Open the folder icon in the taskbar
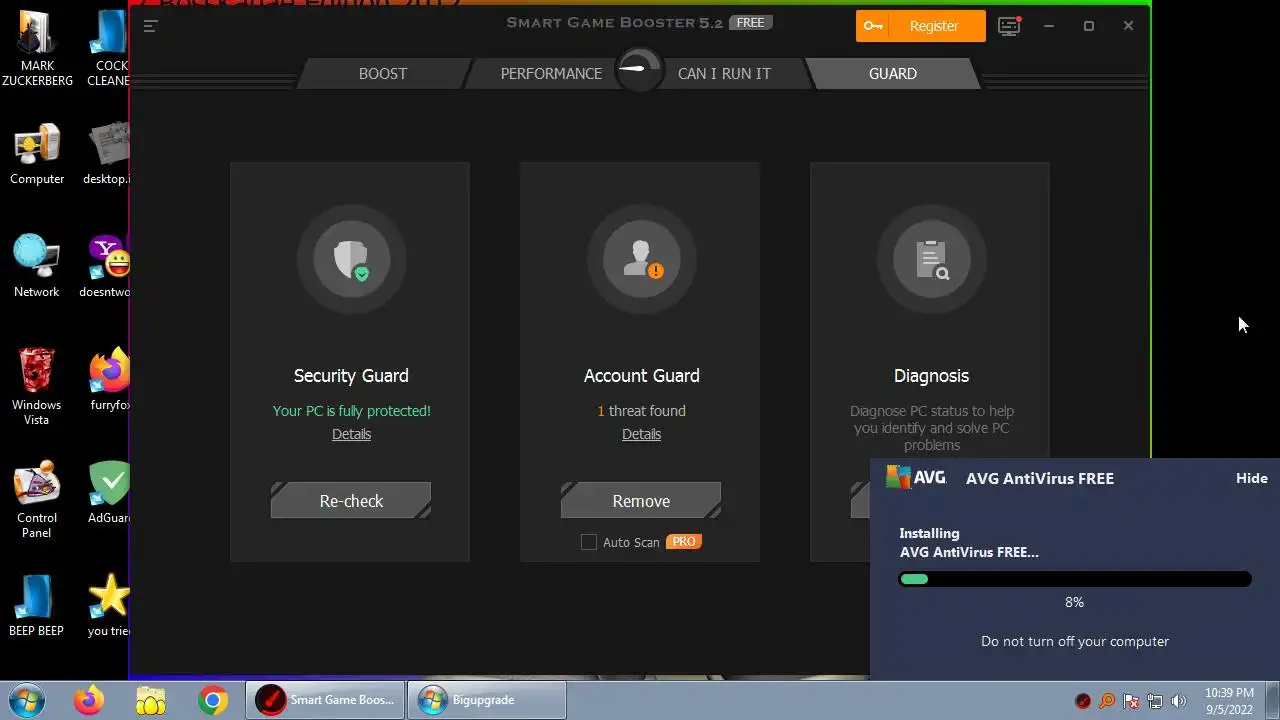 point(151,700)
